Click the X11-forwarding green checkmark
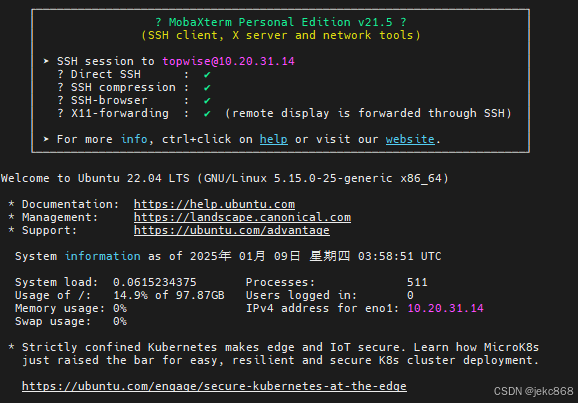The height and width of the screenshot is (403, 578). point(207,114)
